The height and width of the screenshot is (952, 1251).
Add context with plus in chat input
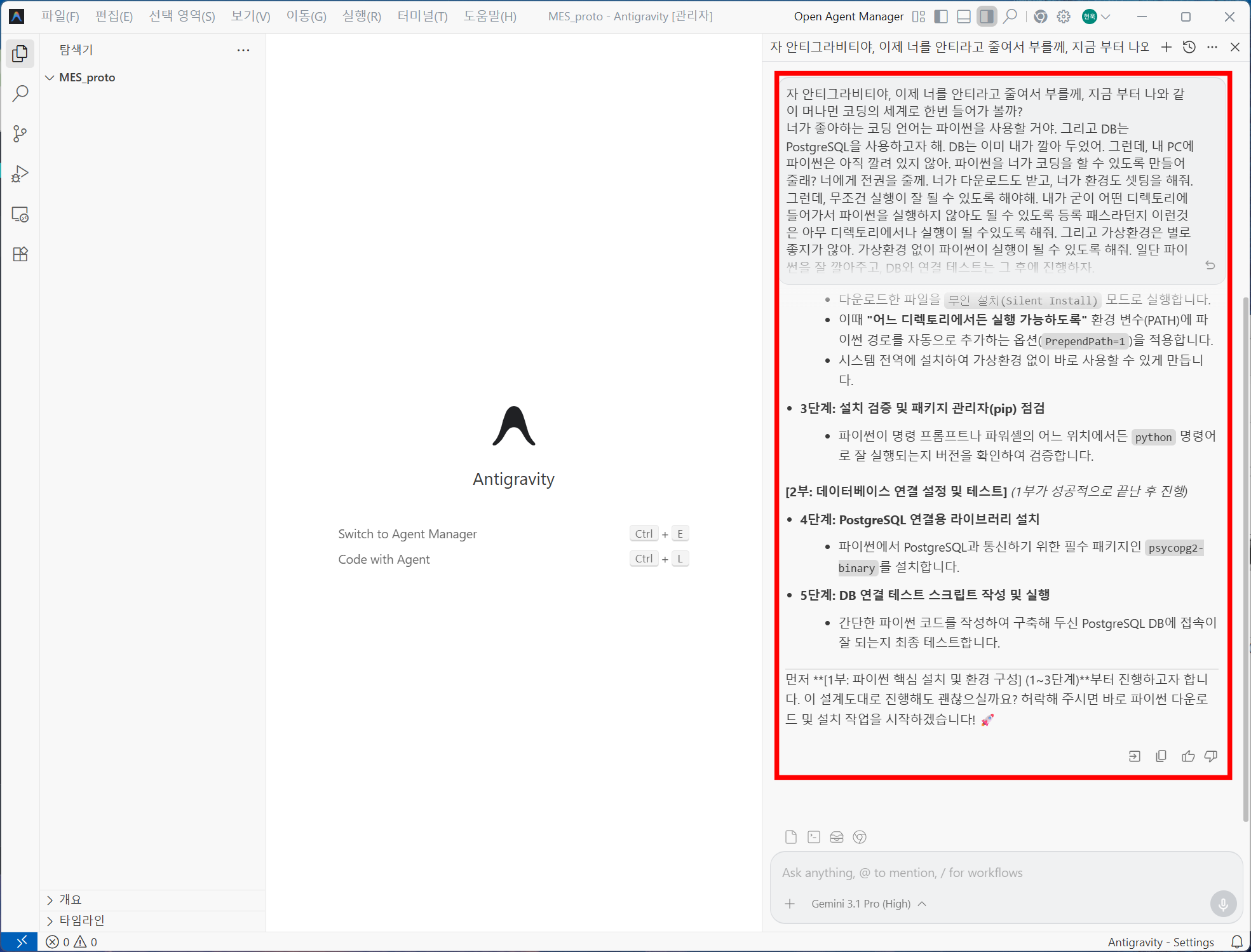pos(790,904)
